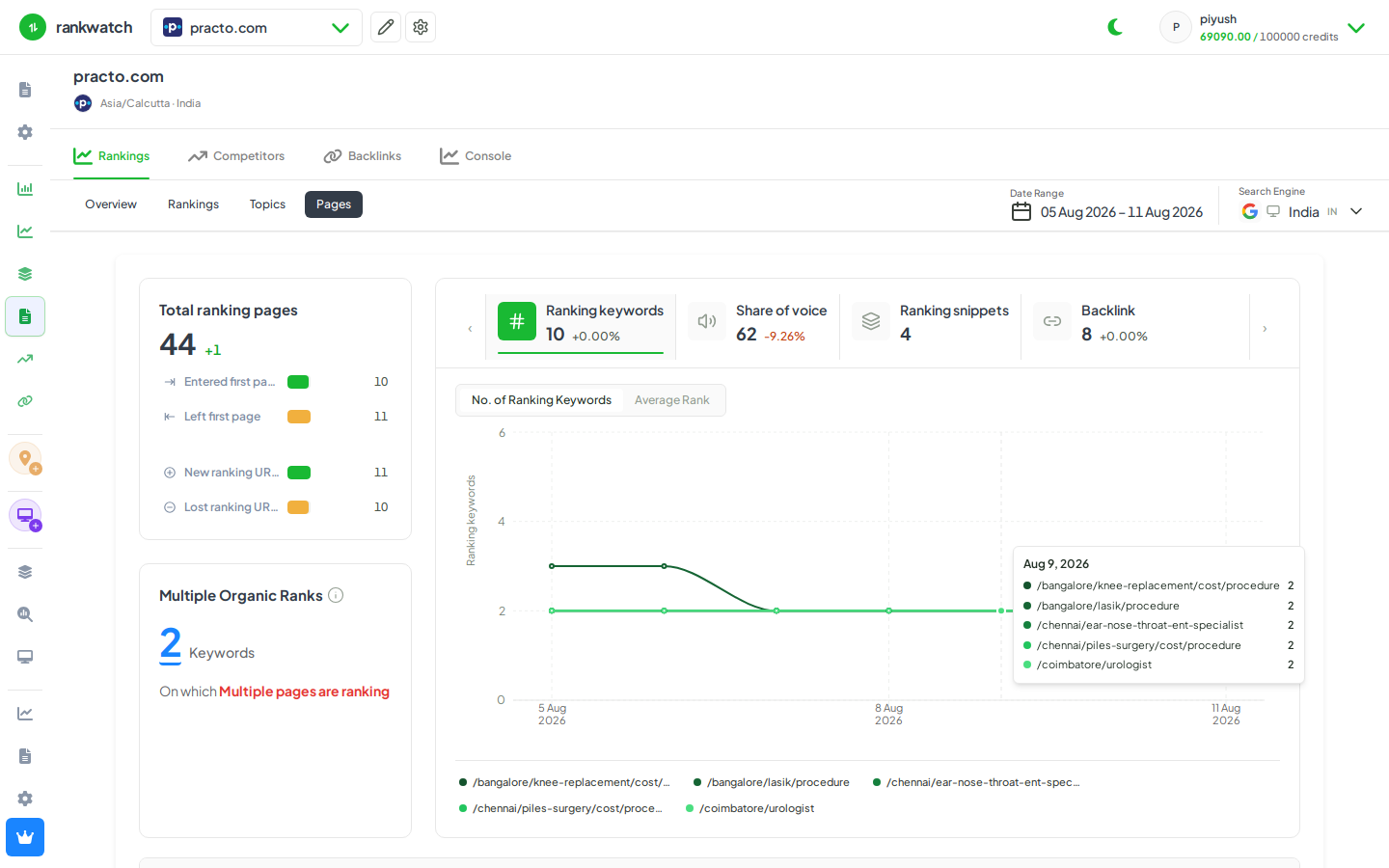Toggle the /coimbatore/urologist legend series
The width and height of the screenshot is (1389, 868).
pyautogui.click(x=750, y=808)
